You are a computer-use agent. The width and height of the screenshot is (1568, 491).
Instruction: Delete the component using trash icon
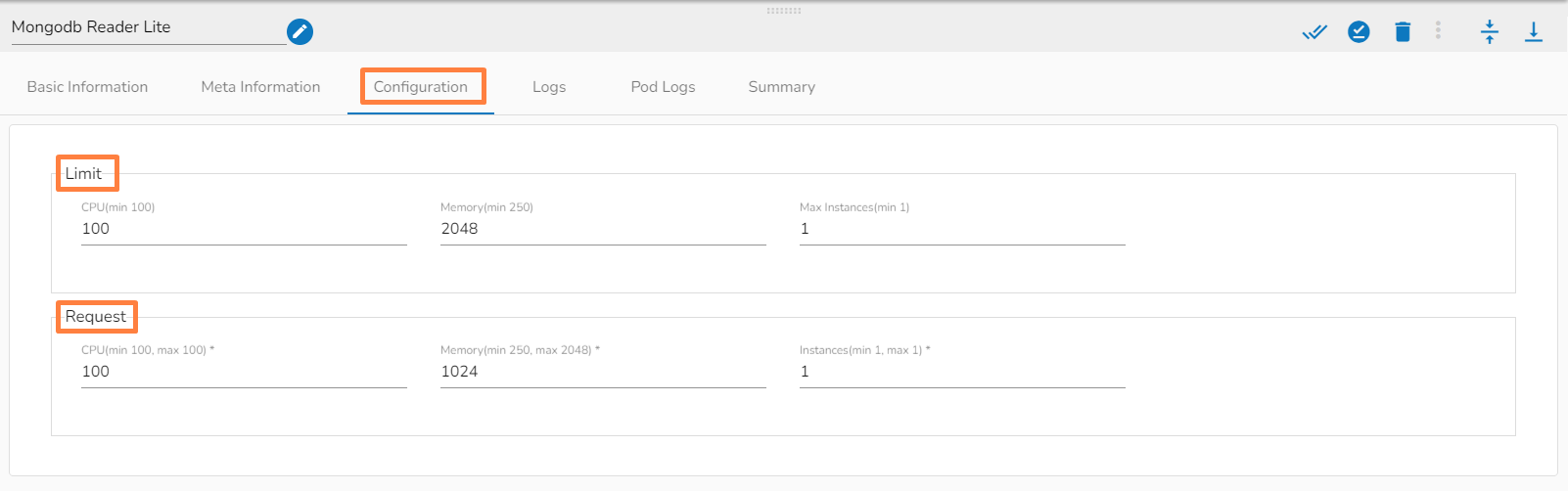point(1403,32)
